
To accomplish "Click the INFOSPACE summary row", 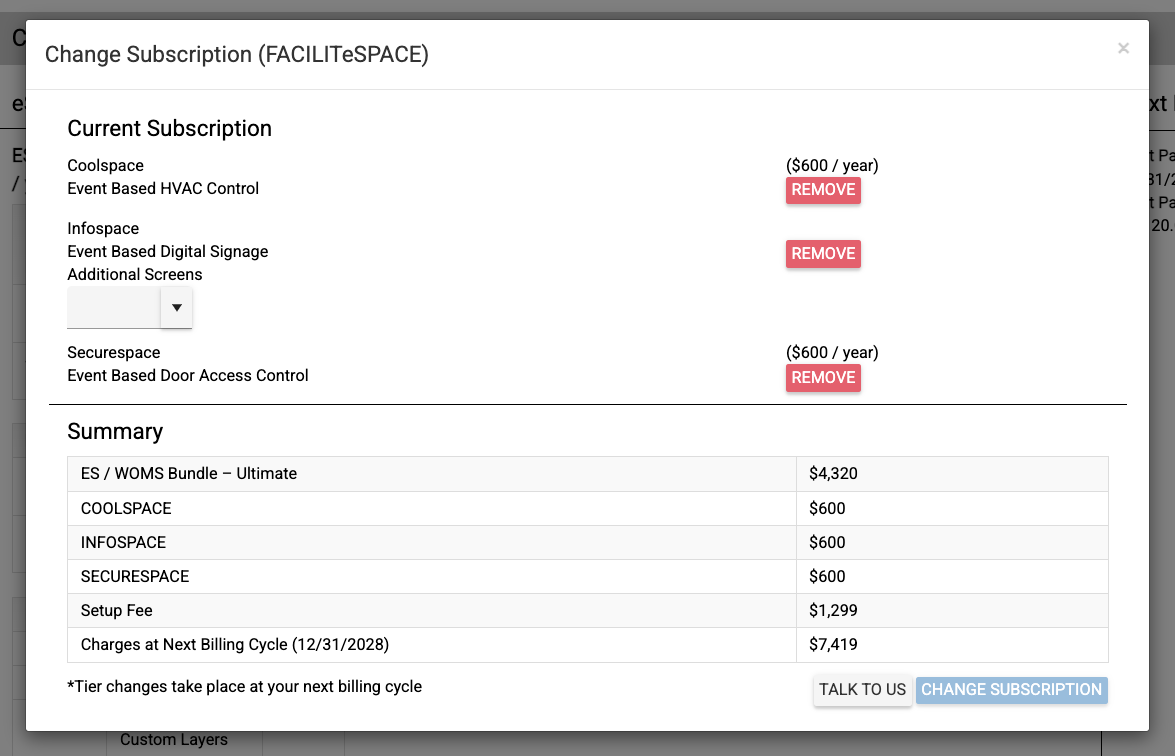I will click(x=123, y=543).
